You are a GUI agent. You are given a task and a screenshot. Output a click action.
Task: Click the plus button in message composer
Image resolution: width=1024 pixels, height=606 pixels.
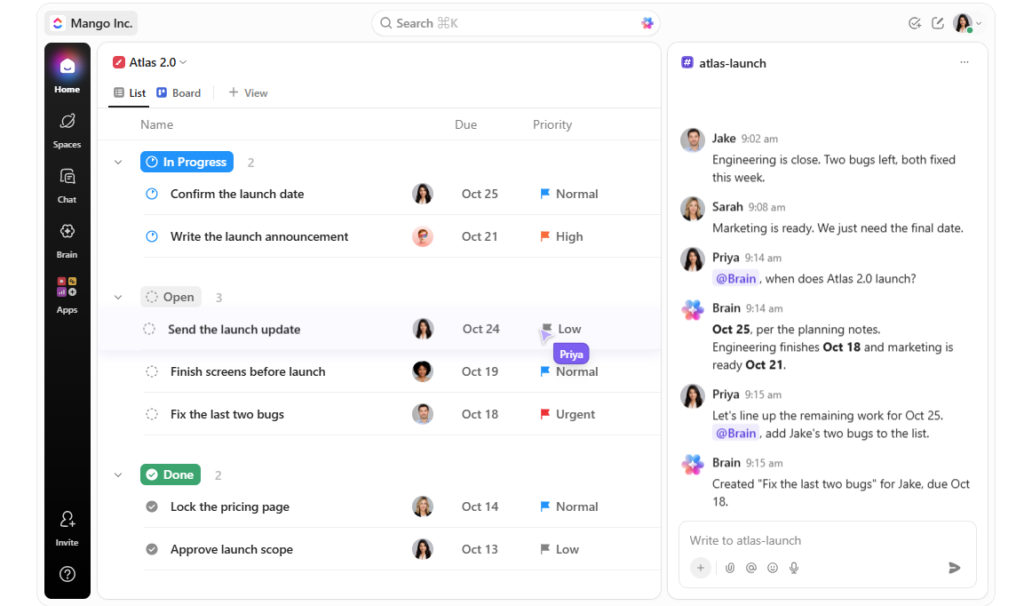[x=700, y=567]
